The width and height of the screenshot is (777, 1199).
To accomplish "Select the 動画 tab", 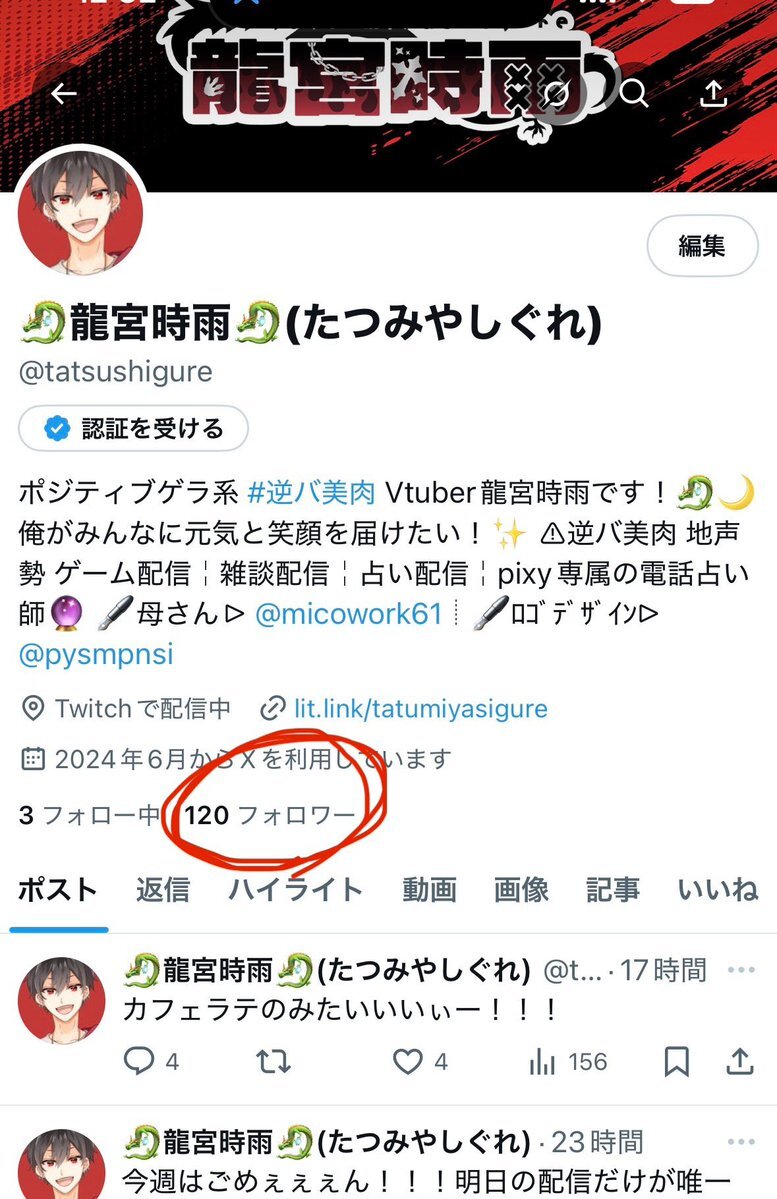I will [x=429, y=890].
